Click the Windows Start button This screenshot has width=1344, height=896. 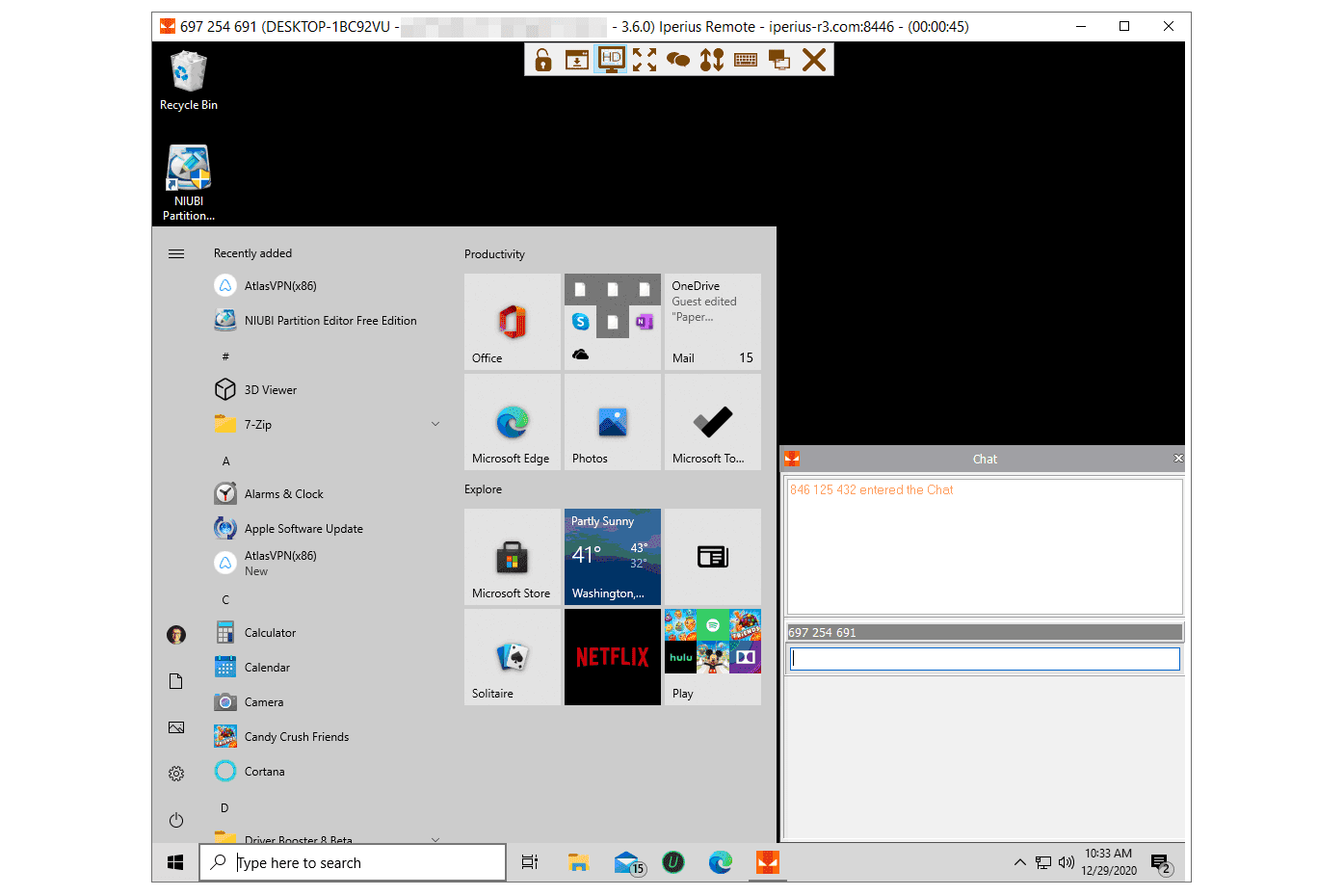(x=175, y=862)
